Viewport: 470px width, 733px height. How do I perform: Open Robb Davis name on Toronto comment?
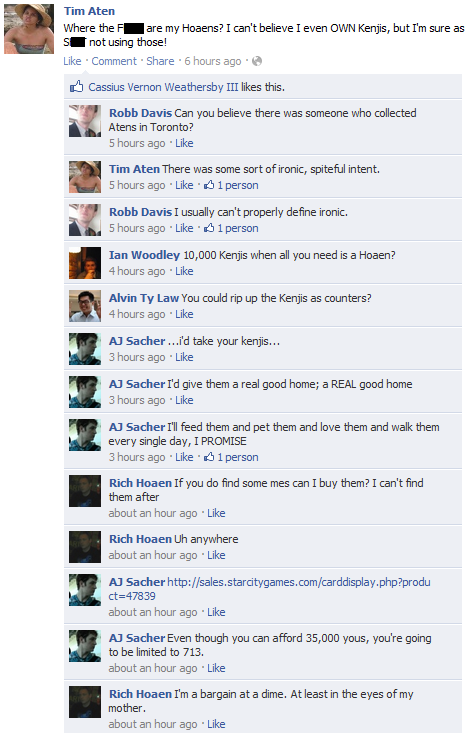point(140,113)
